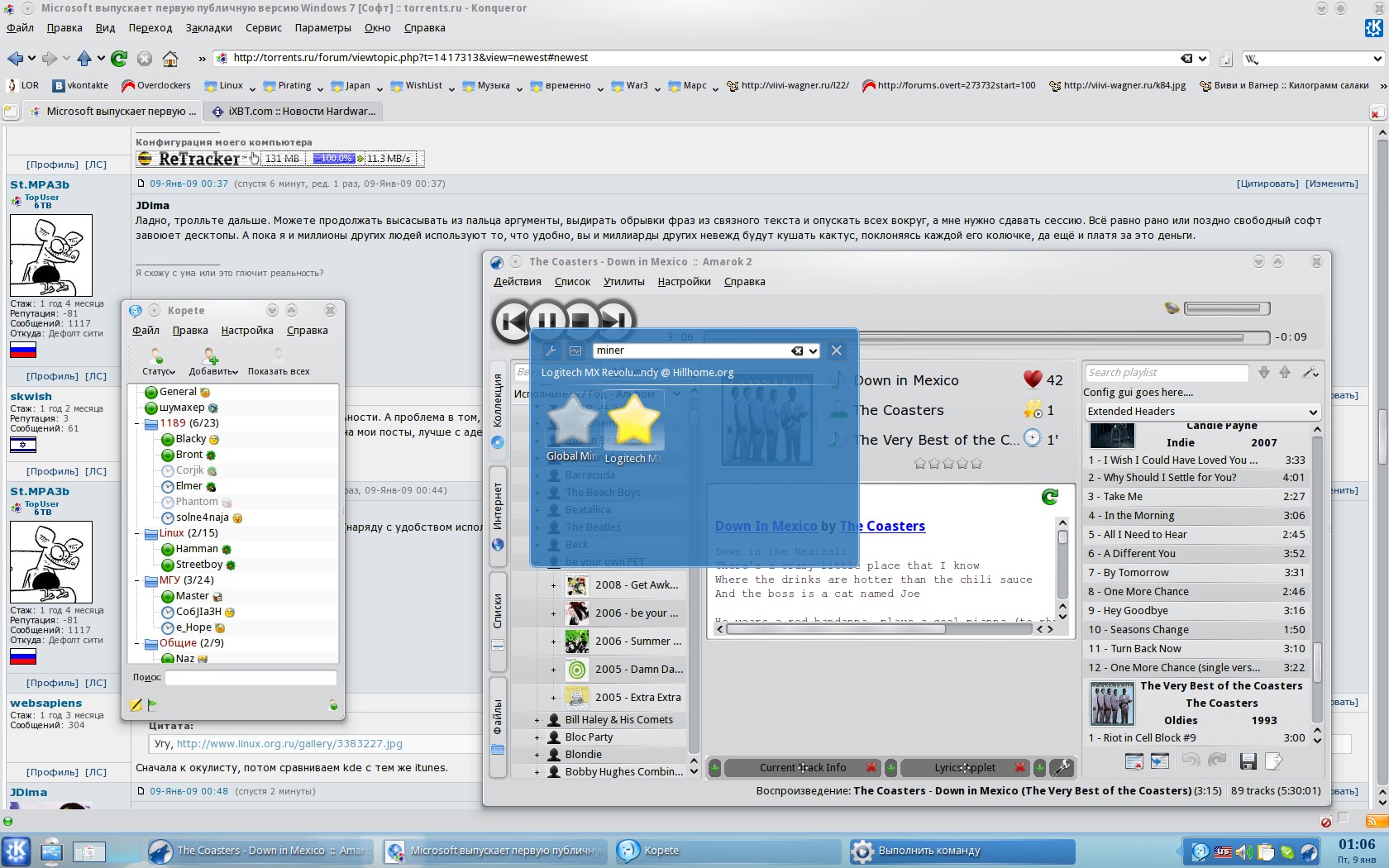
Task: Click the context applets wrench button
Action: click(1062, 768)
